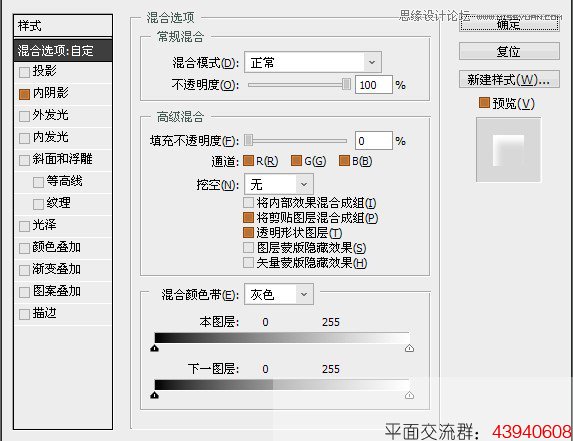This screenshot has width=573, height=441.
Task: Enable the 颜色叠加 color overlay checkbox
Action: point(24,248)
